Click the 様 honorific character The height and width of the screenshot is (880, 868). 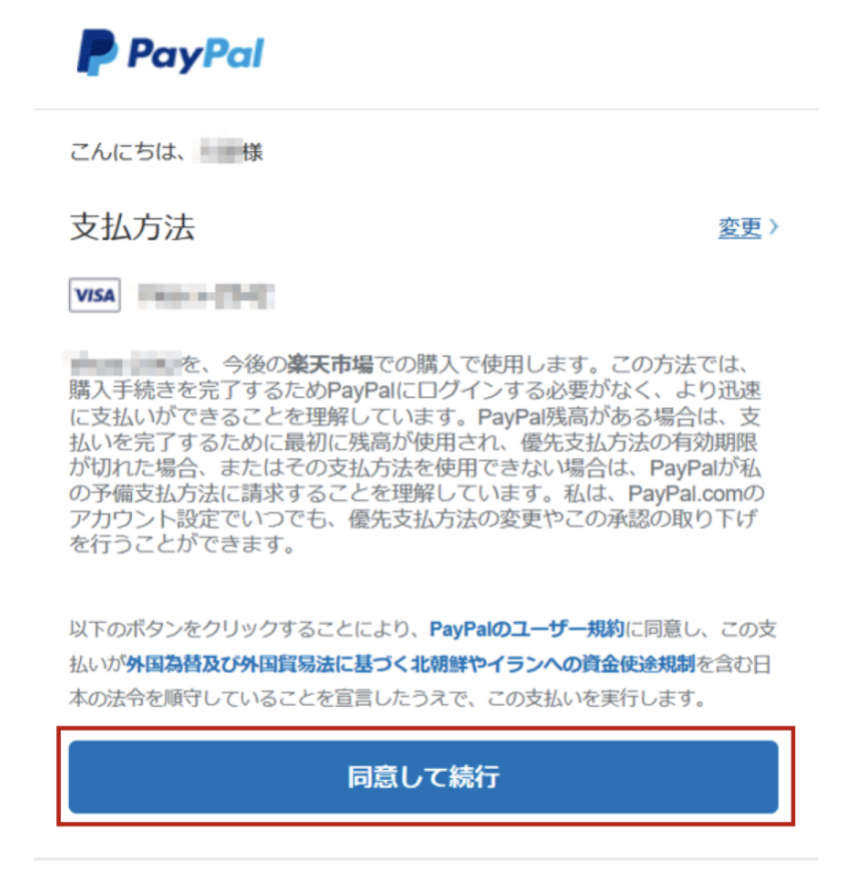[x=252, y=152]
